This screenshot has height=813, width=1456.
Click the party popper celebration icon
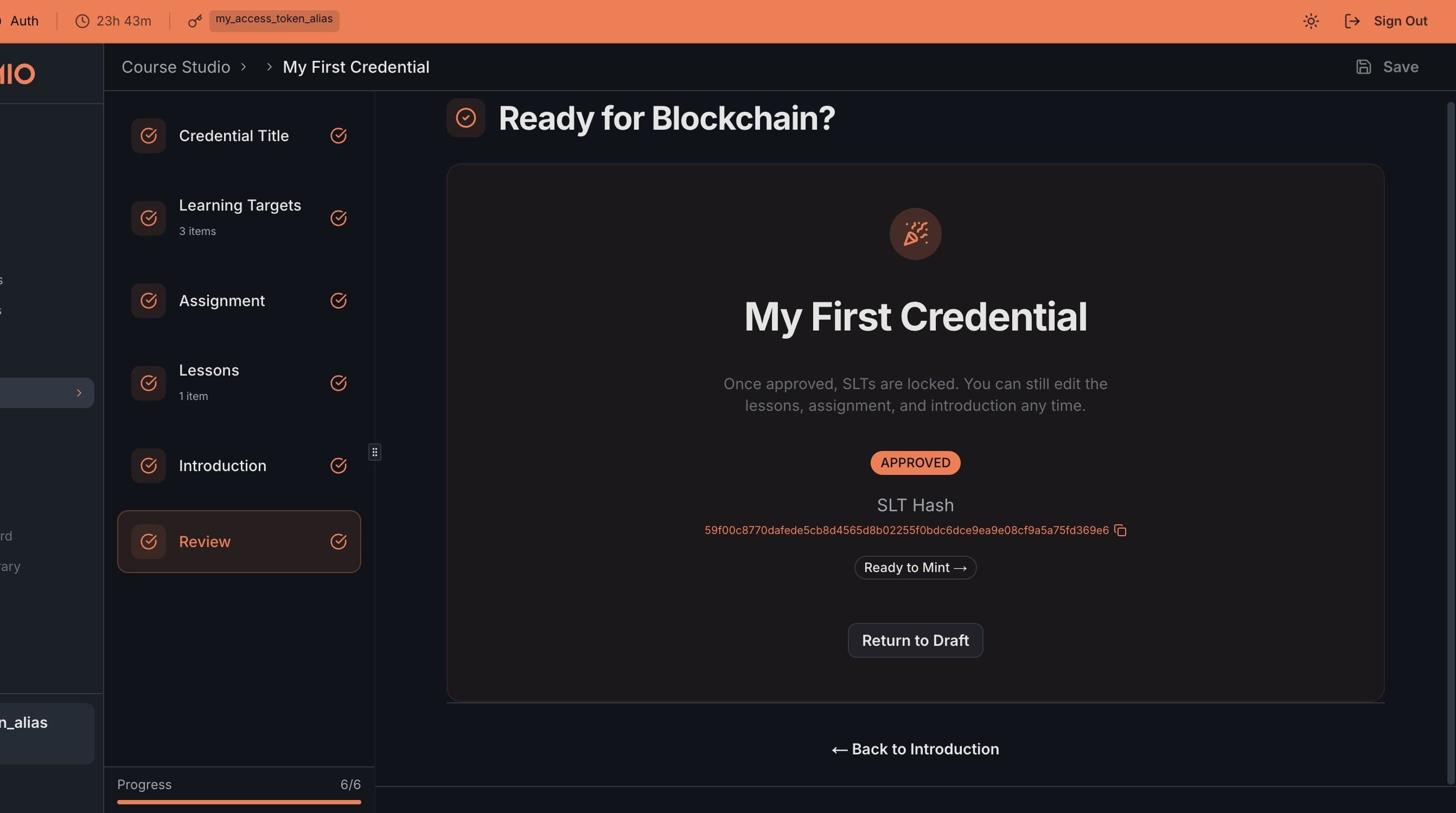pos(915,234)
